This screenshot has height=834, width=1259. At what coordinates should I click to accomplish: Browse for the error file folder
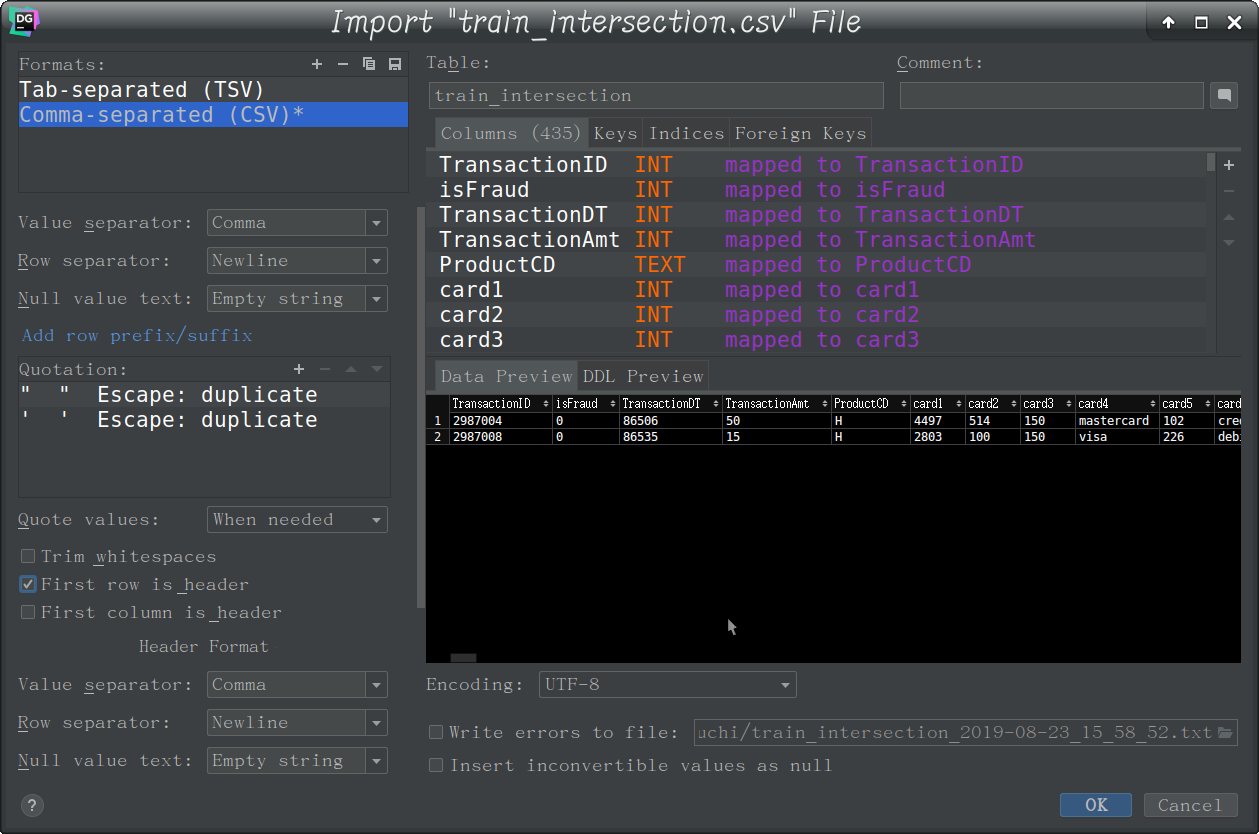[1225, 732]
